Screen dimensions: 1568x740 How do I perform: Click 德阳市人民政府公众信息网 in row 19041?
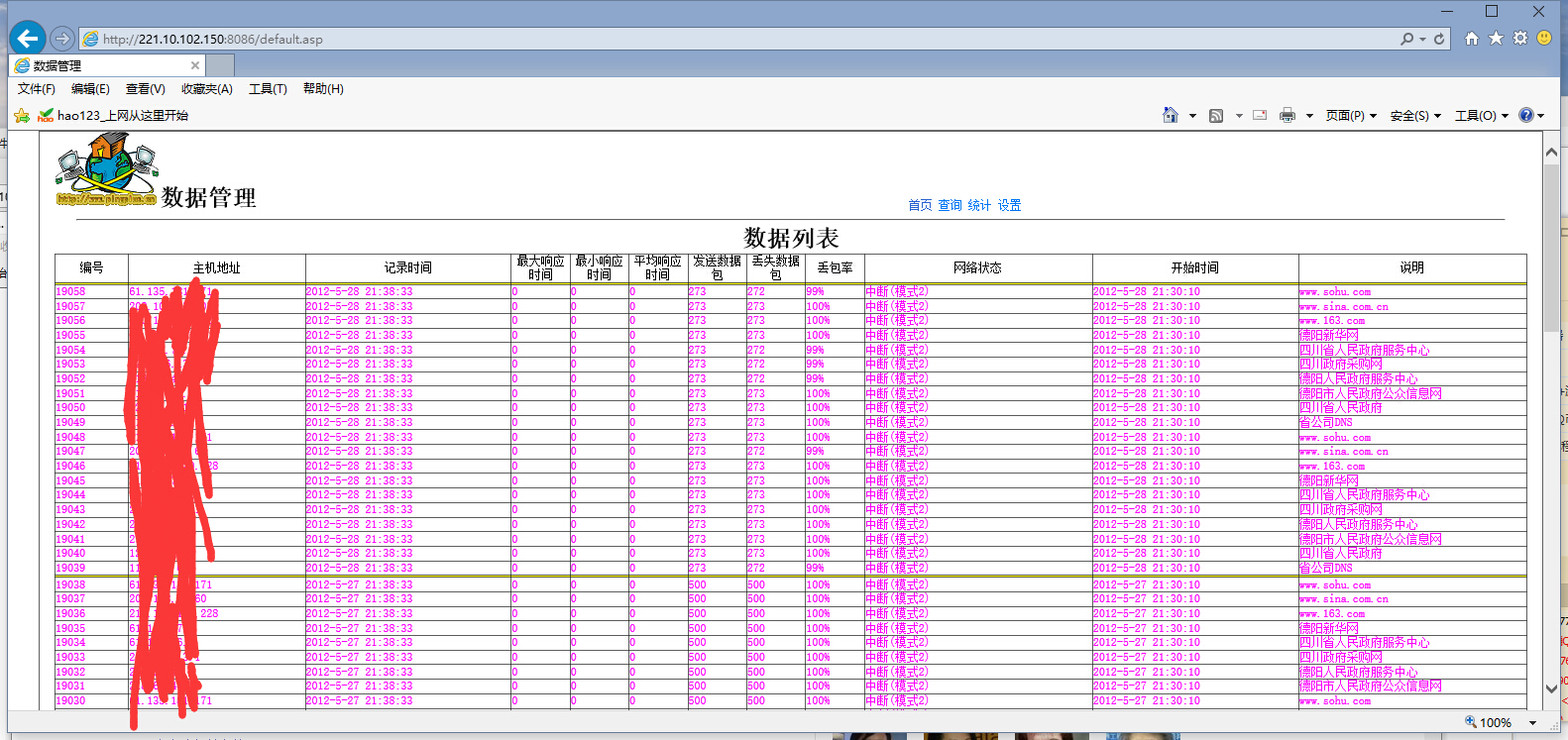click(1371, 539)
